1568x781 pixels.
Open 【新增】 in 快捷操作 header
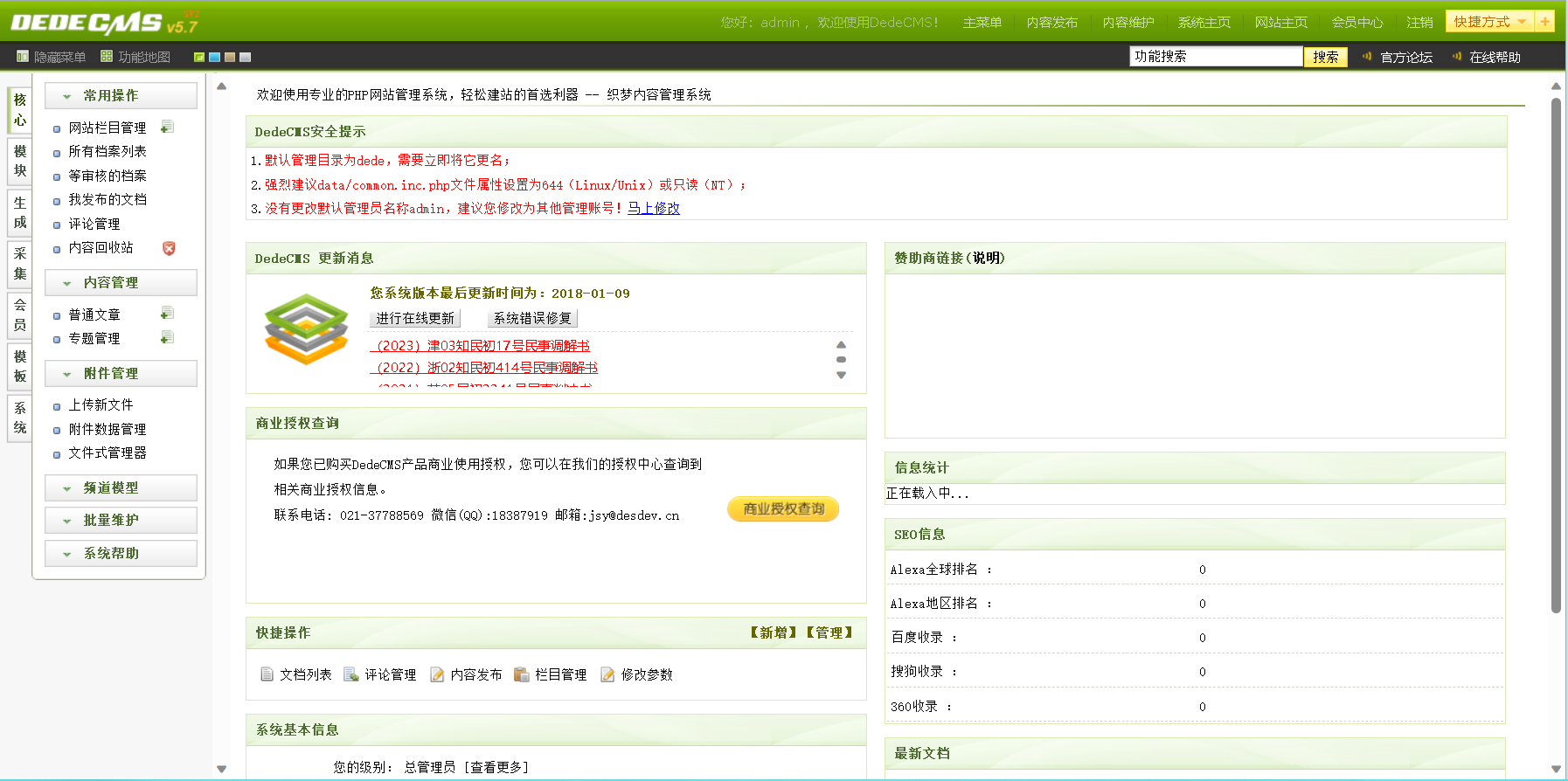pos(774,632)
